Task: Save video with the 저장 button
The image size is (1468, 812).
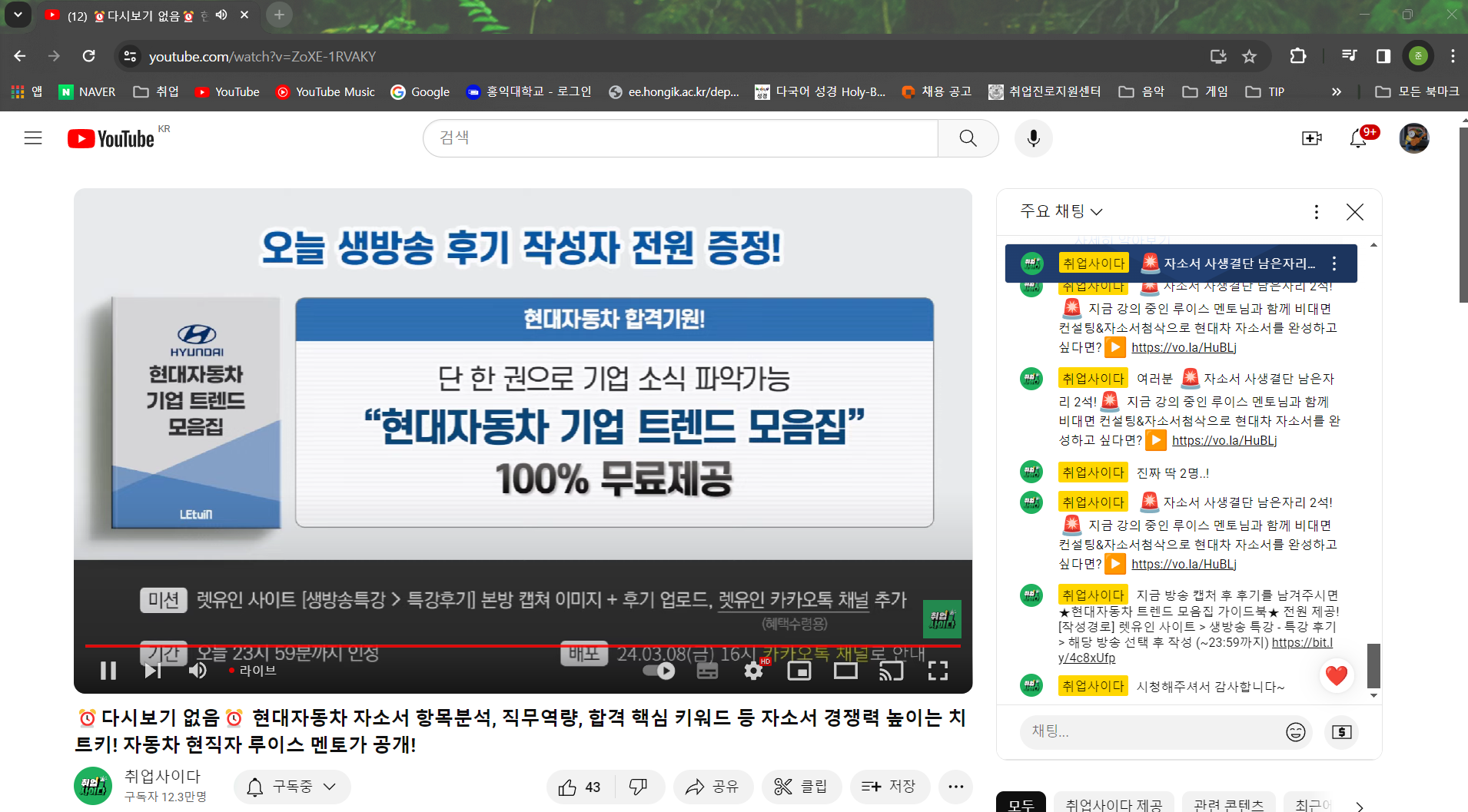Action: pyautogui.click(x=888, y=787)
